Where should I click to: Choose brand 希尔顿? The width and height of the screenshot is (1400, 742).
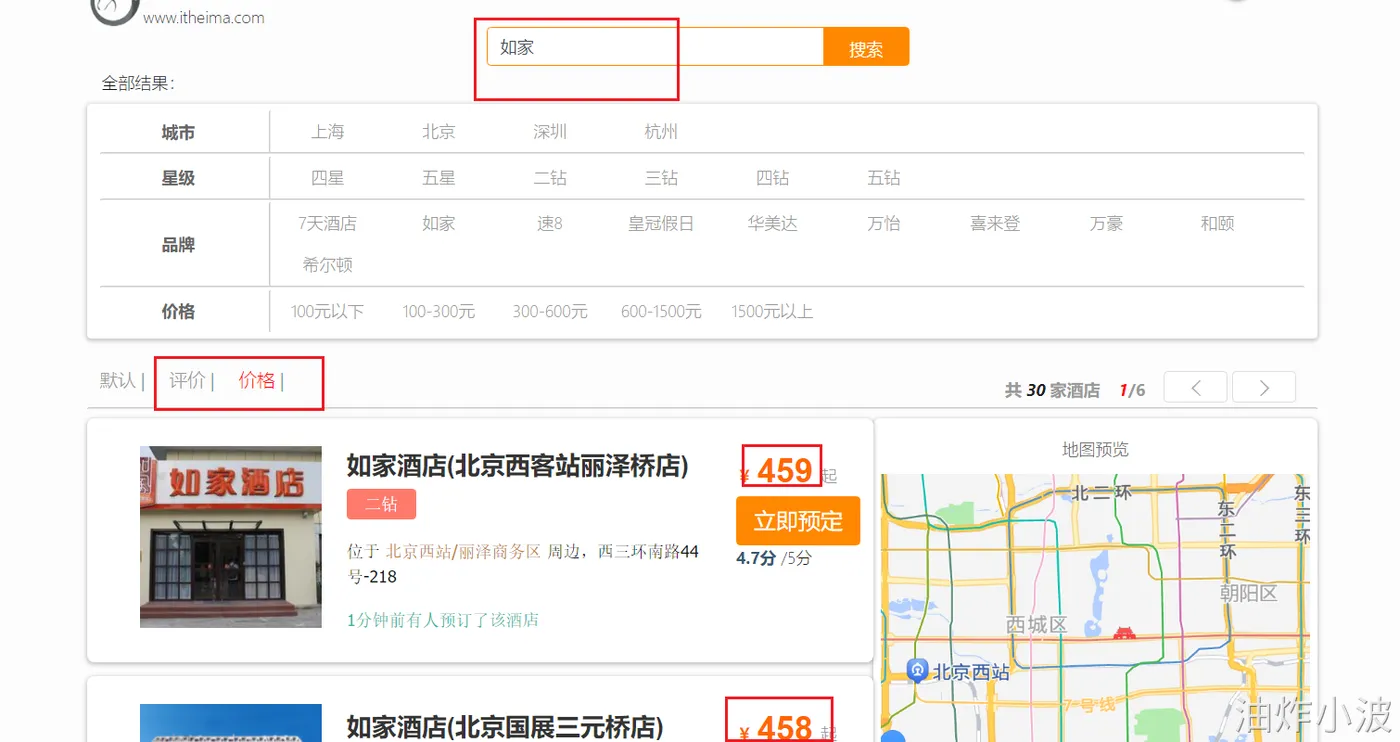click(327, 266)
